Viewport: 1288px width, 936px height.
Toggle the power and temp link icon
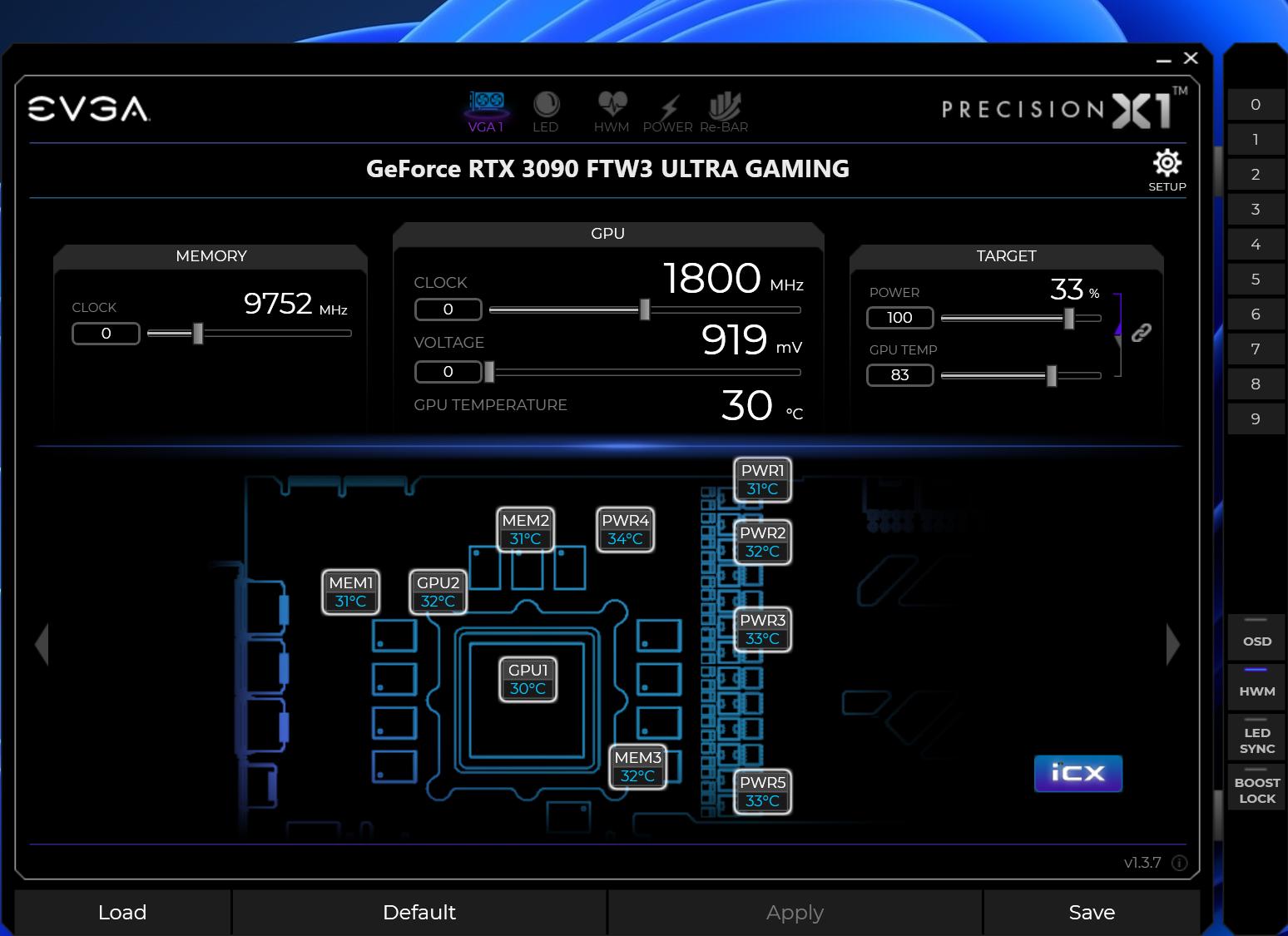[1141, 333]
